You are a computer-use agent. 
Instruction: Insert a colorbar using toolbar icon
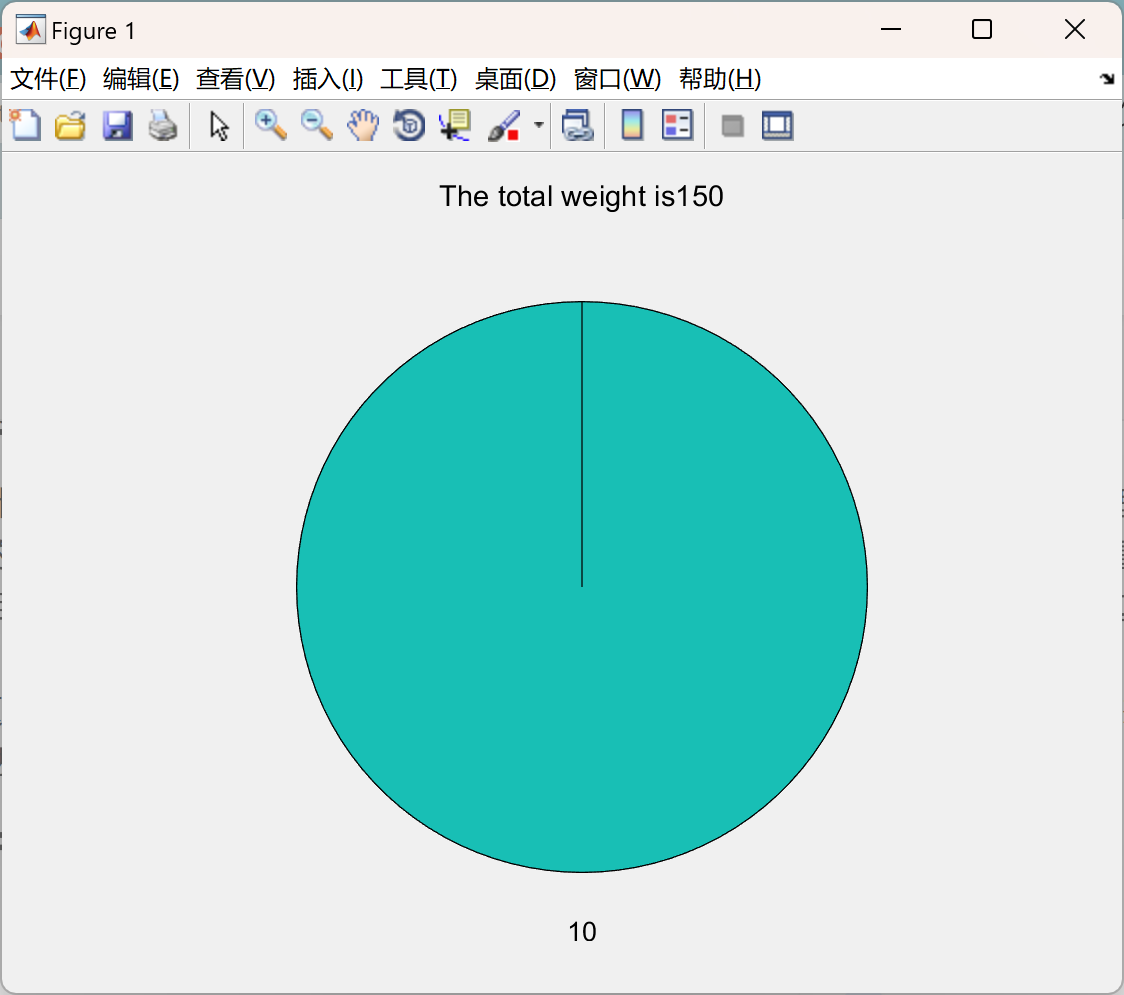click(632, 125)
